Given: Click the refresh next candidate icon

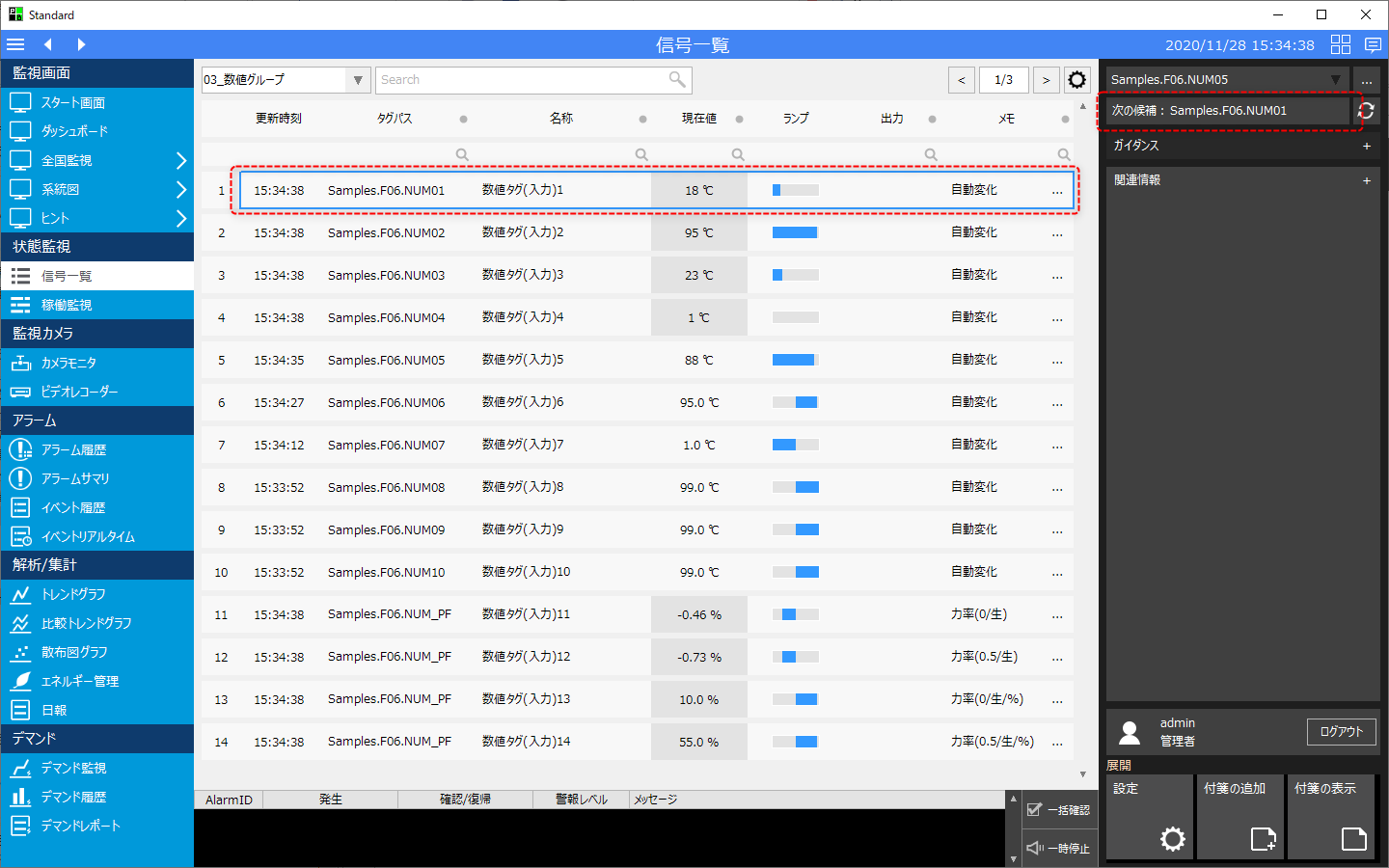Looking at the screenshot, I should coord(1366,111).
